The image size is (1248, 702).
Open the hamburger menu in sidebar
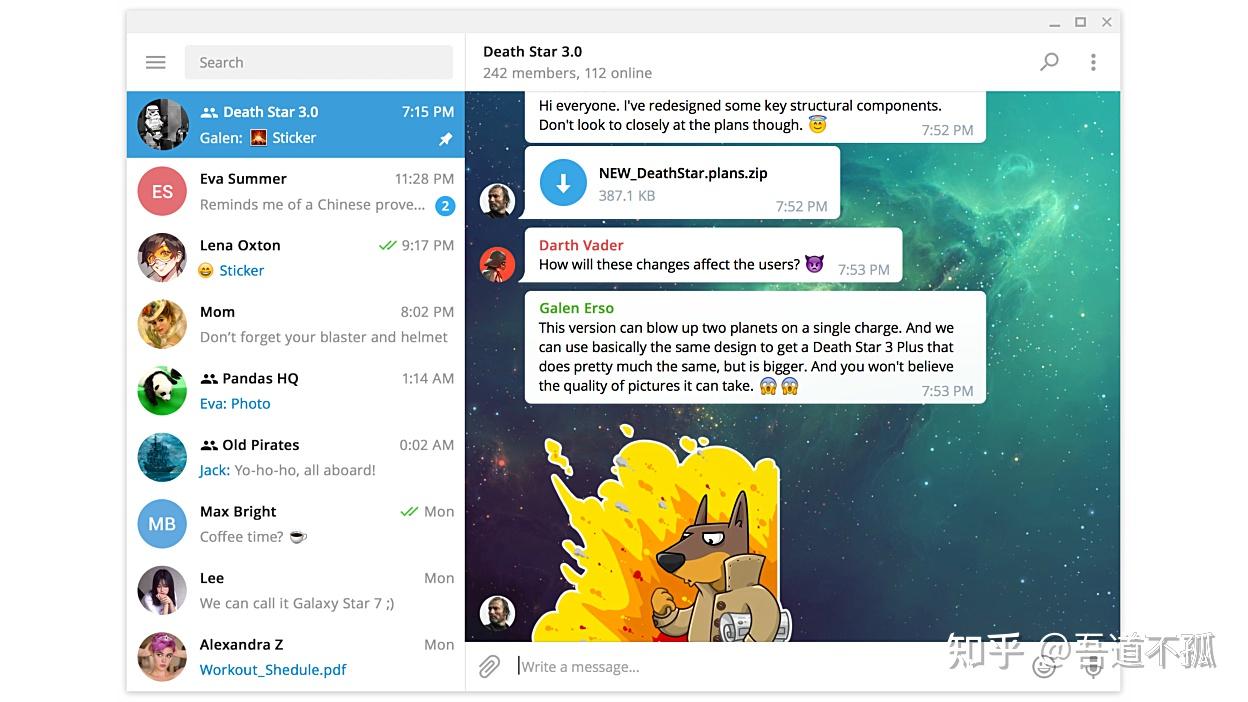coord(155,62)
